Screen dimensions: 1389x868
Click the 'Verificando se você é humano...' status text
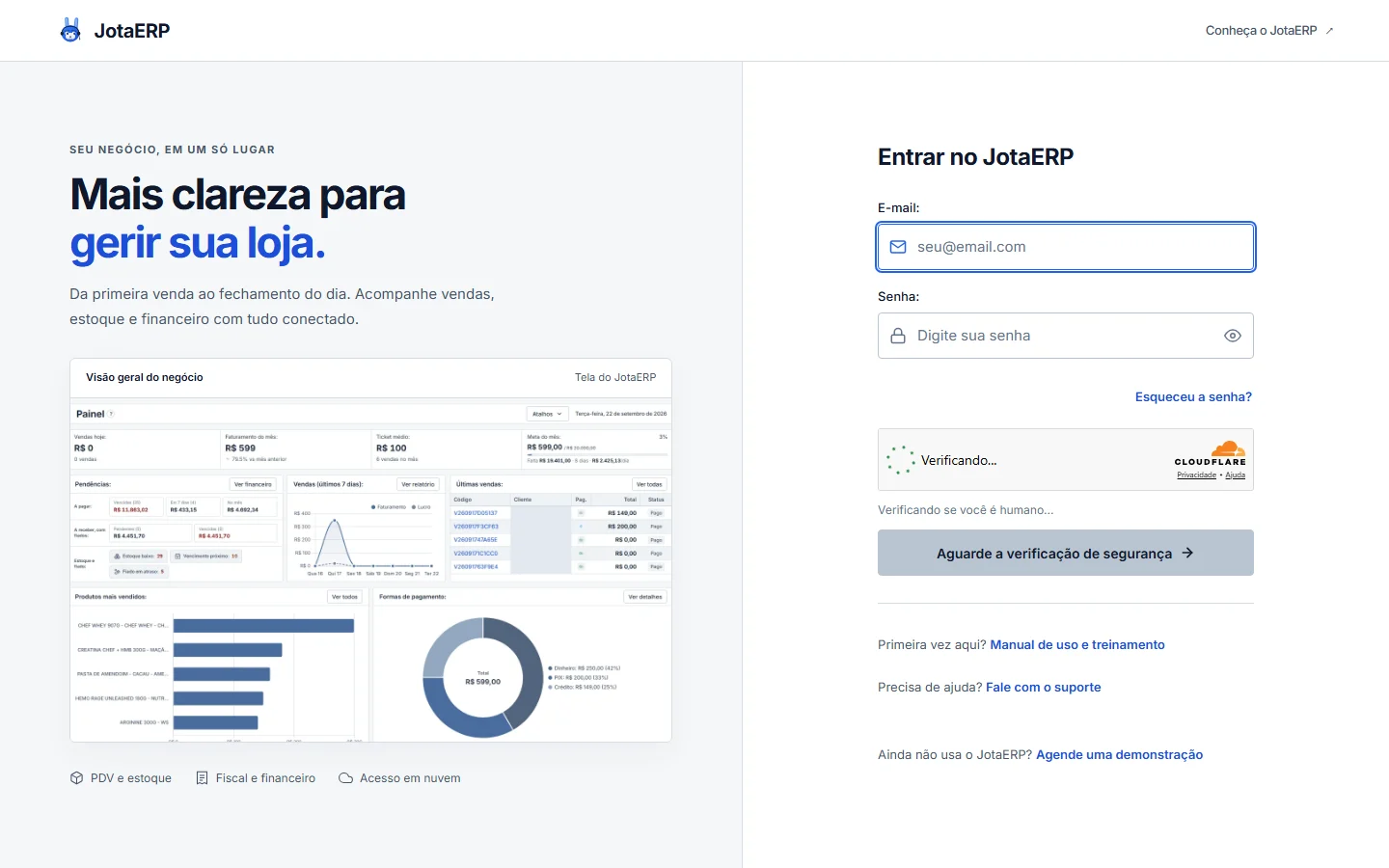[x=966, y=510]
